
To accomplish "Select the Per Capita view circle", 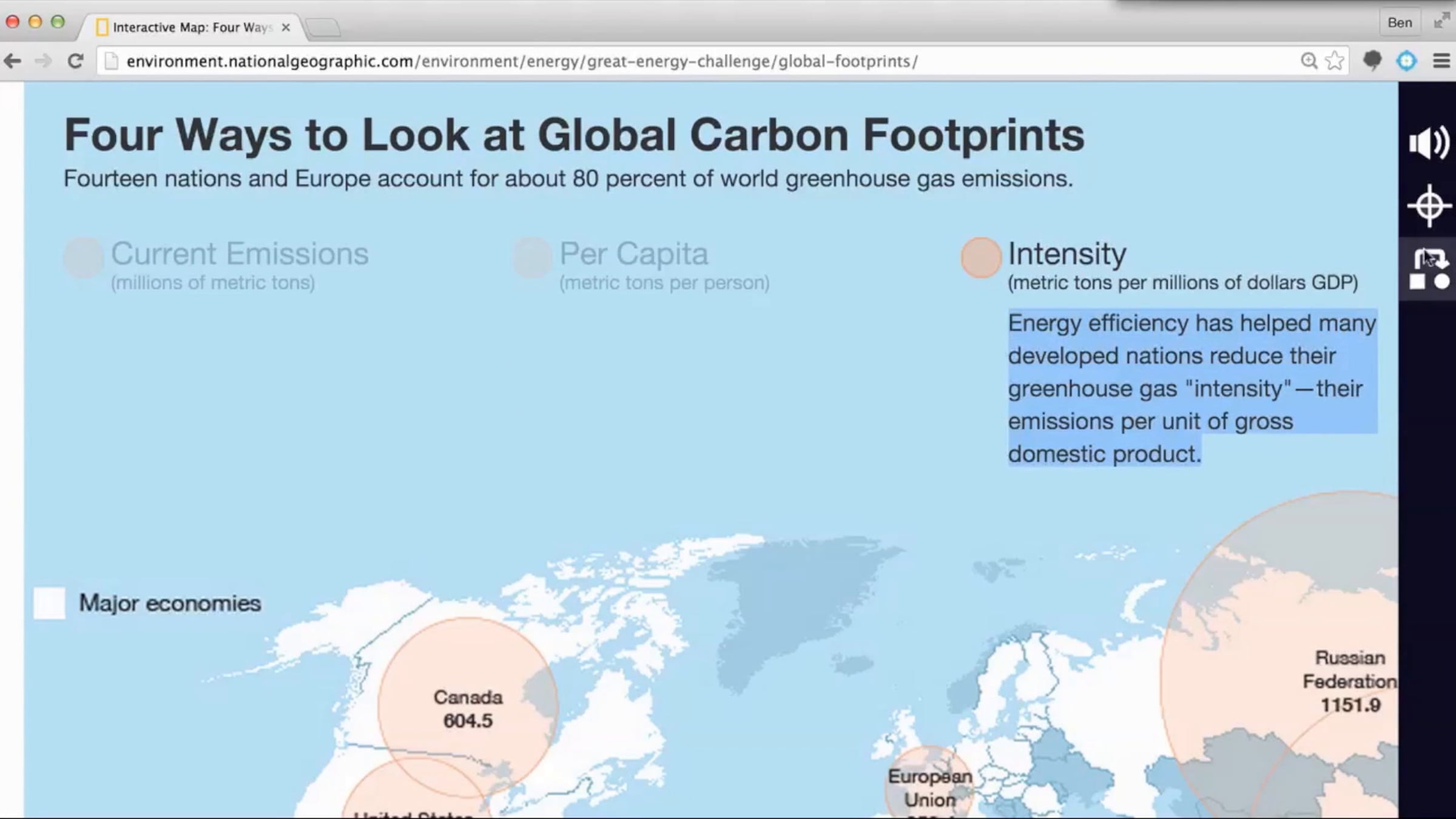I will [x=532, y=257].
